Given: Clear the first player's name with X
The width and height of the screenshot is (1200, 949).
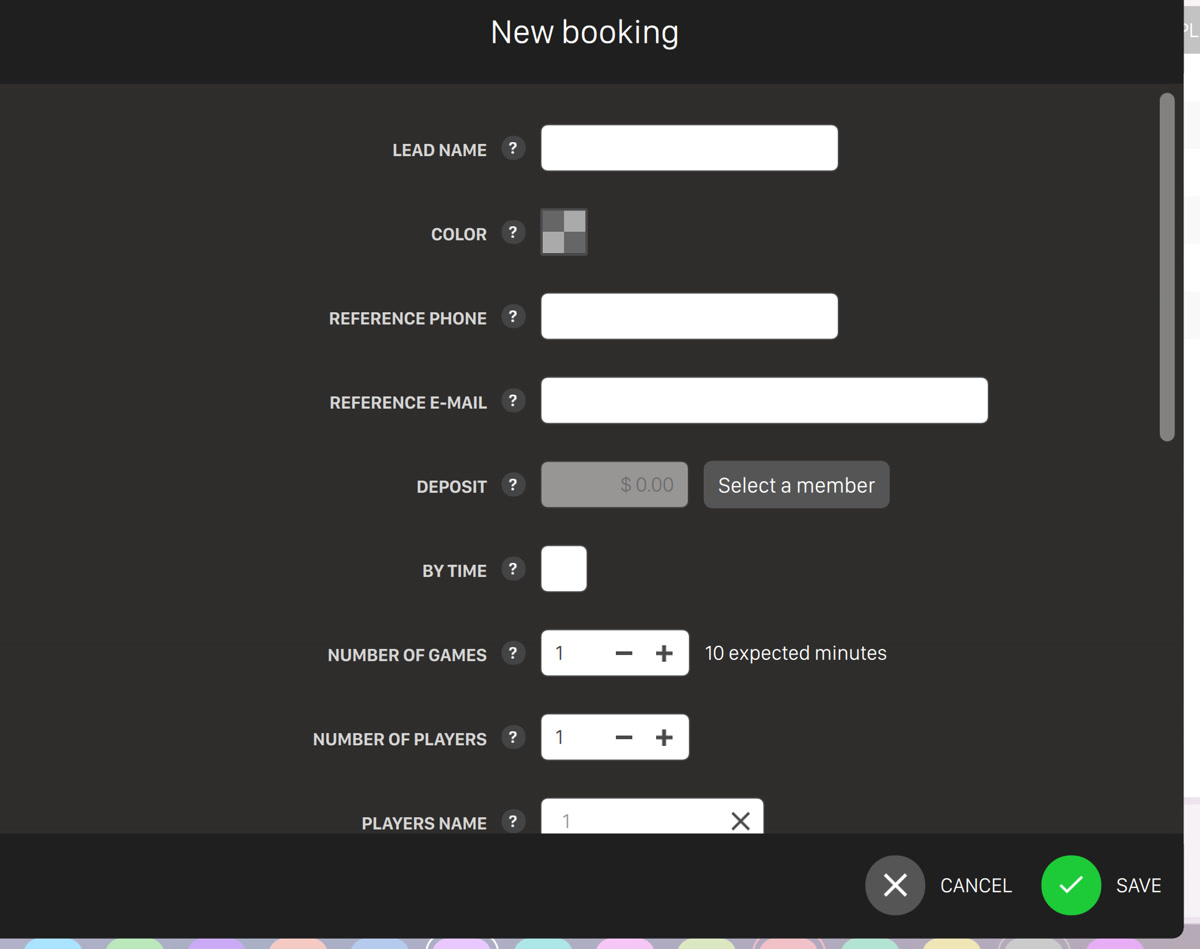Looking at the screenshot, I should click(740, 821).
